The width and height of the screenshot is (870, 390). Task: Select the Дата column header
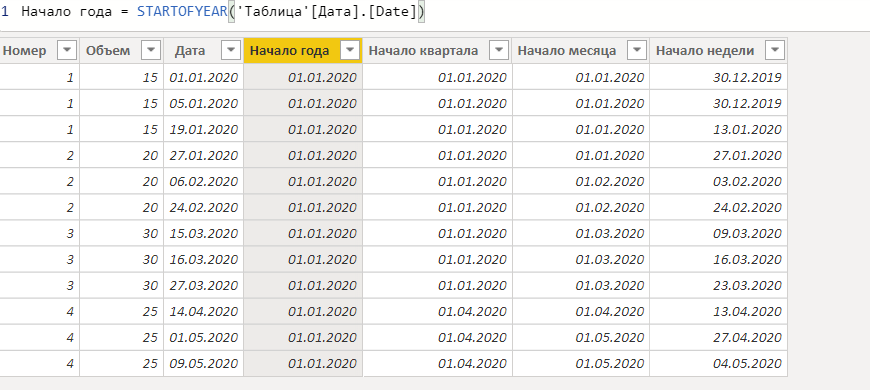[204, 50]
